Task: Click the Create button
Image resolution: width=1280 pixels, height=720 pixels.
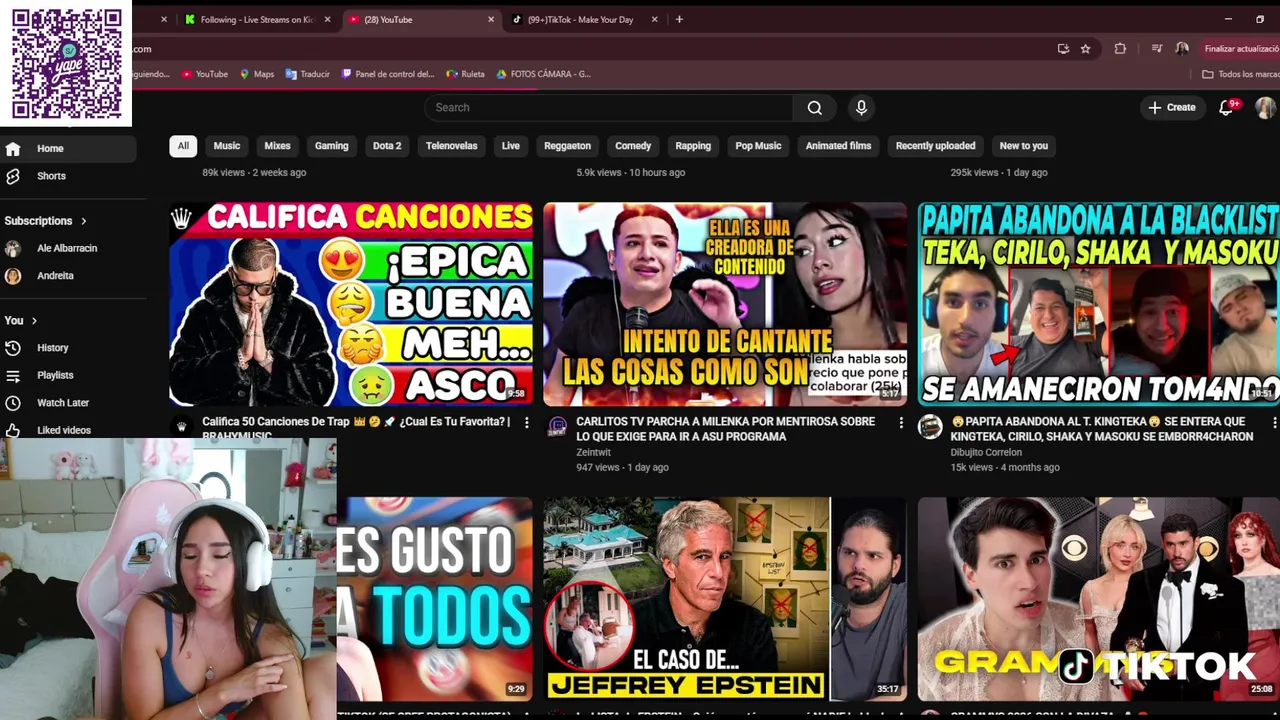Action: (x=1172, y=107)
